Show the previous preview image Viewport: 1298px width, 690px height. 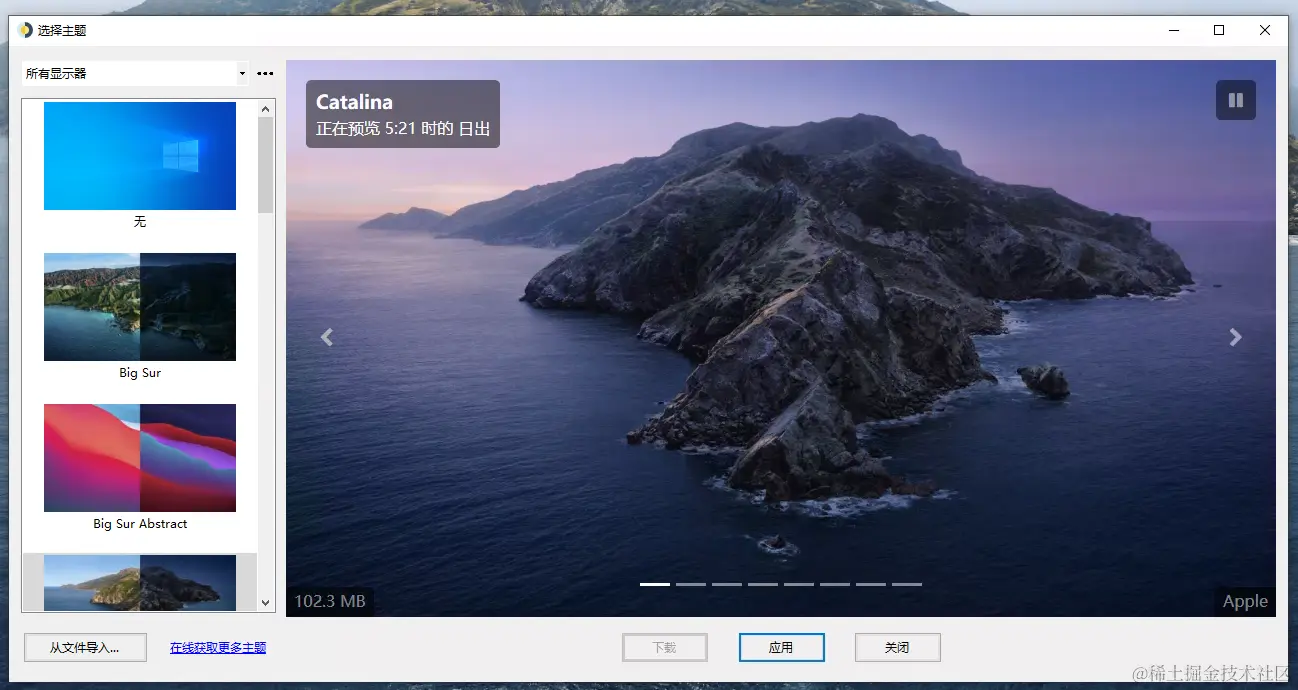[x=326, y=338]
